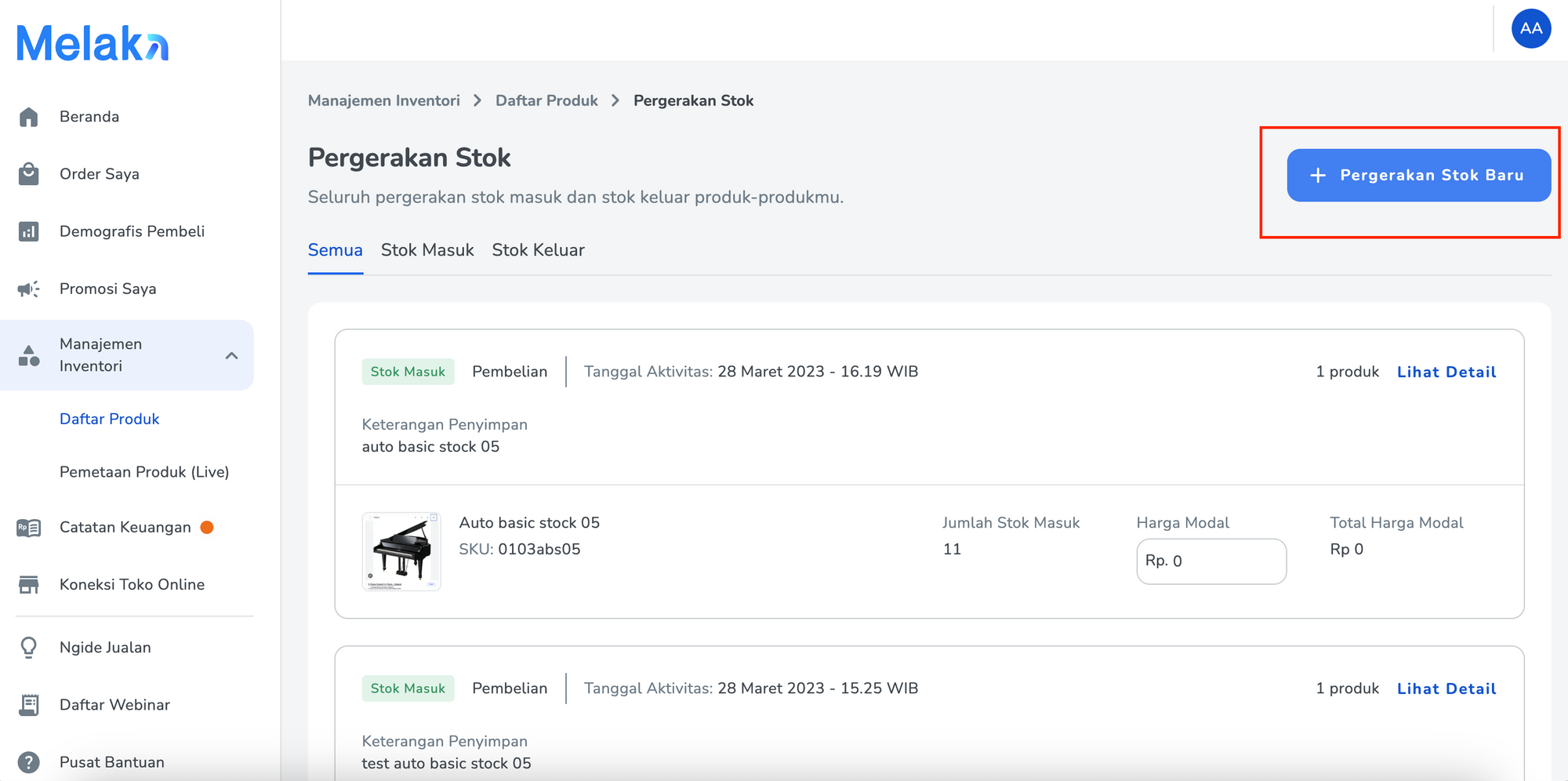
Task: Click the SKU 0103abs05 text
Action: (520, 550)
